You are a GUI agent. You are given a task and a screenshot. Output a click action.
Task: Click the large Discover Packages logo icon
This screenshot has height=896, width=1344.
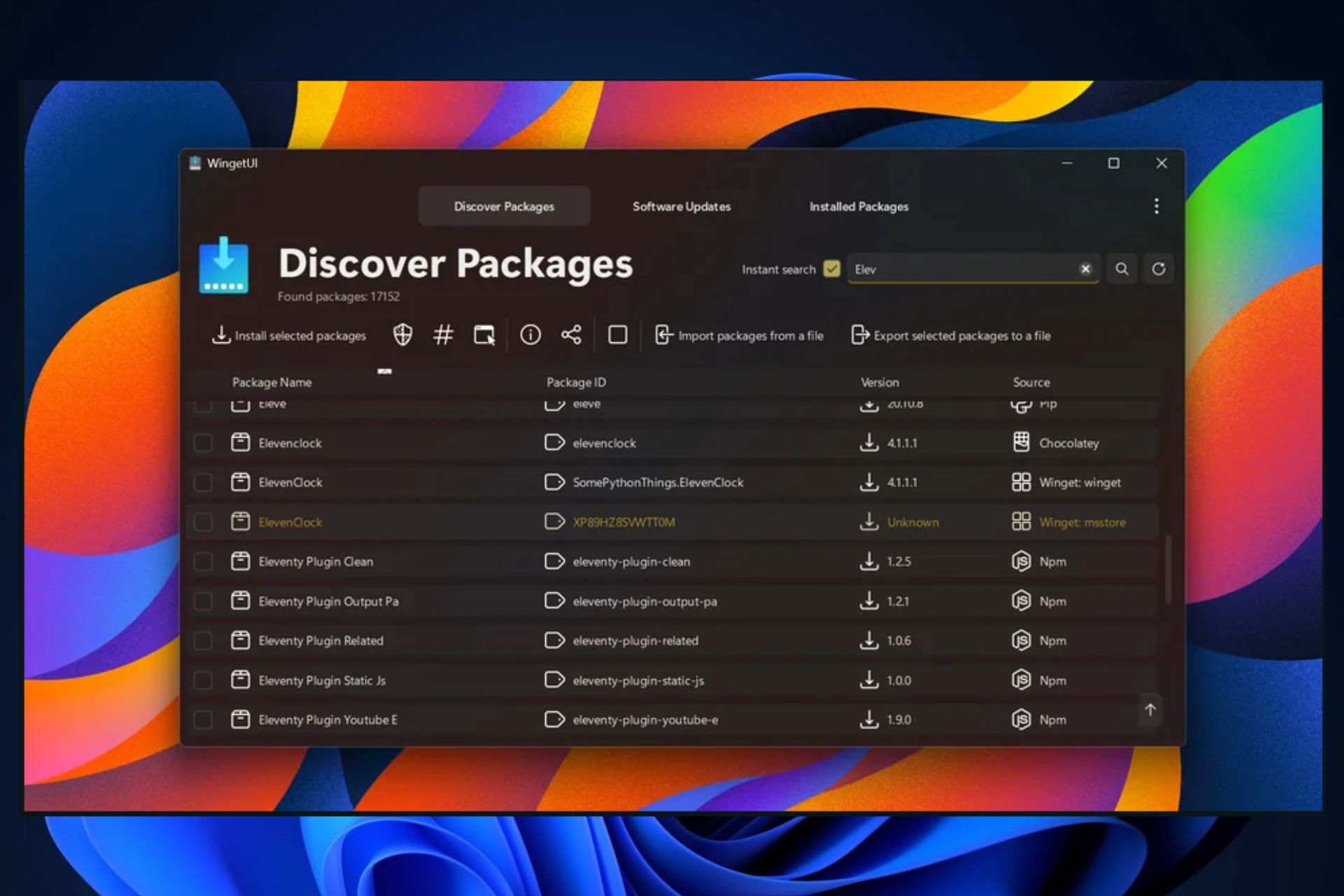(223, 265)
